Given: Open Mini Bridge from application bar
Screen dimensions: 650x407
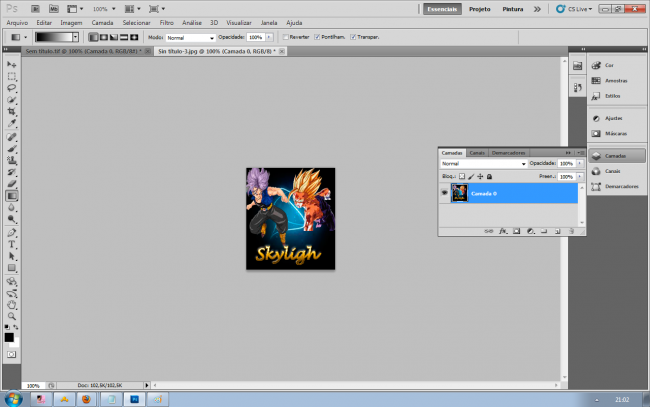Looking at the screenshot, I should pyautogui.click(x=53, y=9).
